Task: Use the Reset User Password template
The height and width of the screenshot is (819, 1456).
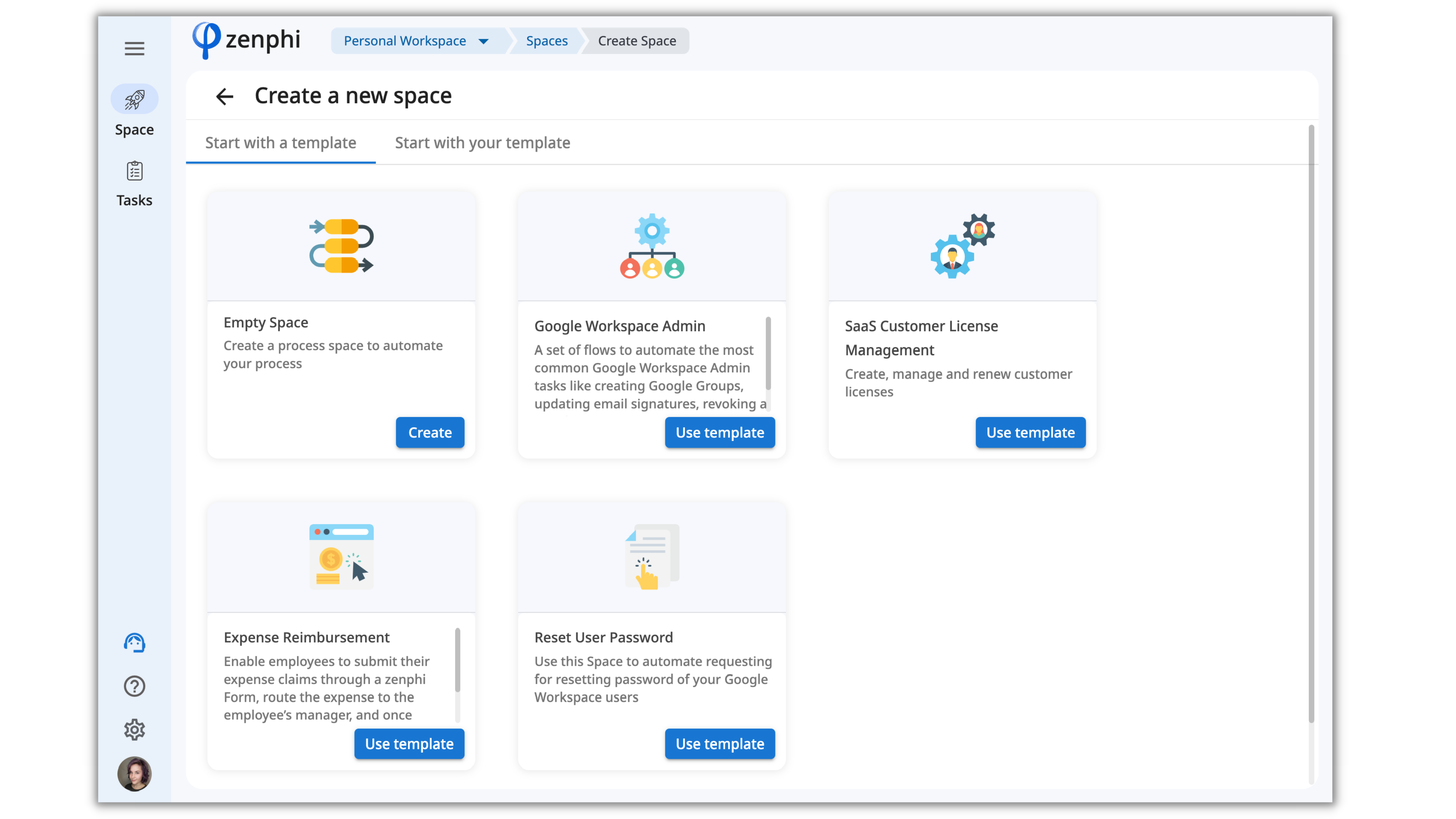Action: coord(719,744)
